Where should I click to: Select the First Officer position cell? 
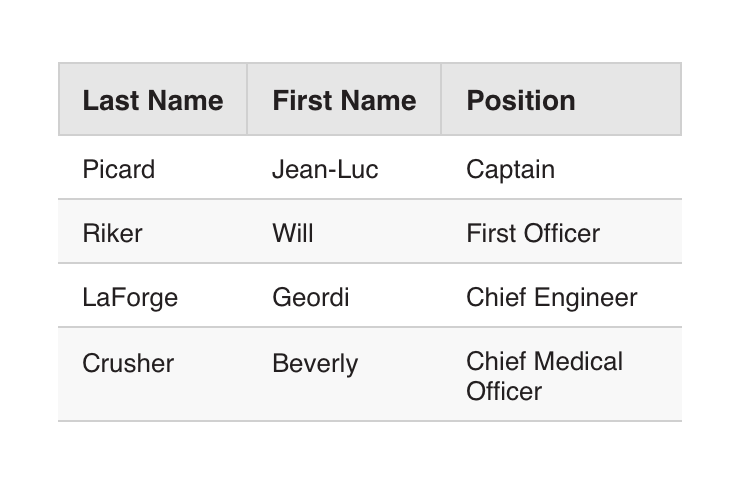[533, 233]
